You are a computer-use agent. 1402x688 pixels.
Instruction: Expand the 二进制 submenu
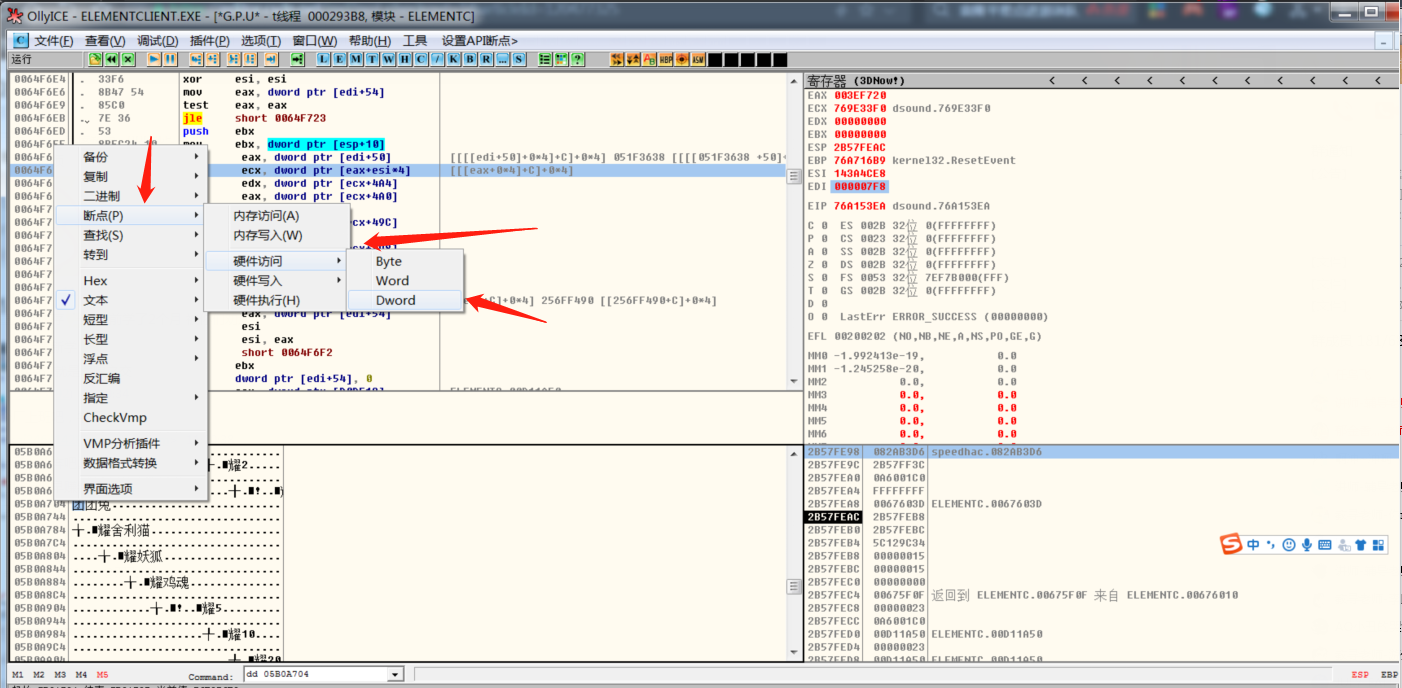pos(132,196)
